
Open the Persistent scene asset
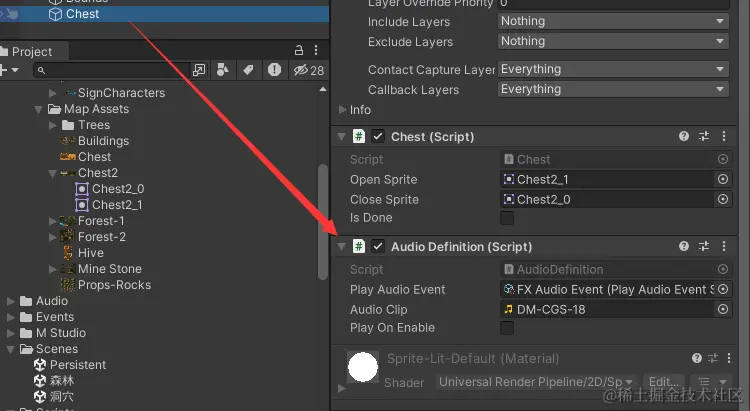point(78,365)
